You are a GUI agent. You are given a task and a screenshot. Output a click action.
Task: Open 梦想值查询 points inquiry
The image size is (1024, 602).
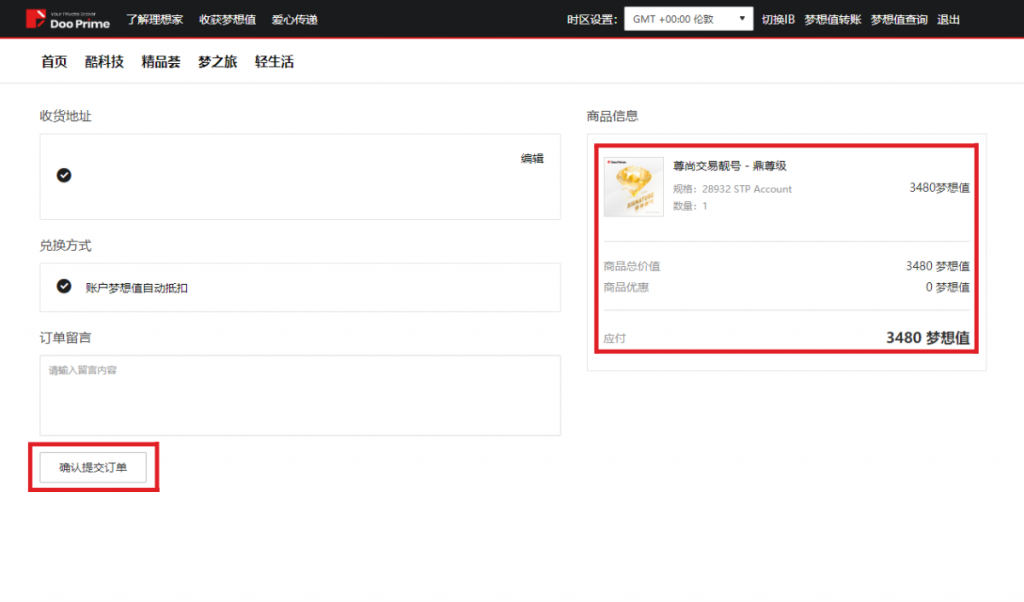pos(899,19)
